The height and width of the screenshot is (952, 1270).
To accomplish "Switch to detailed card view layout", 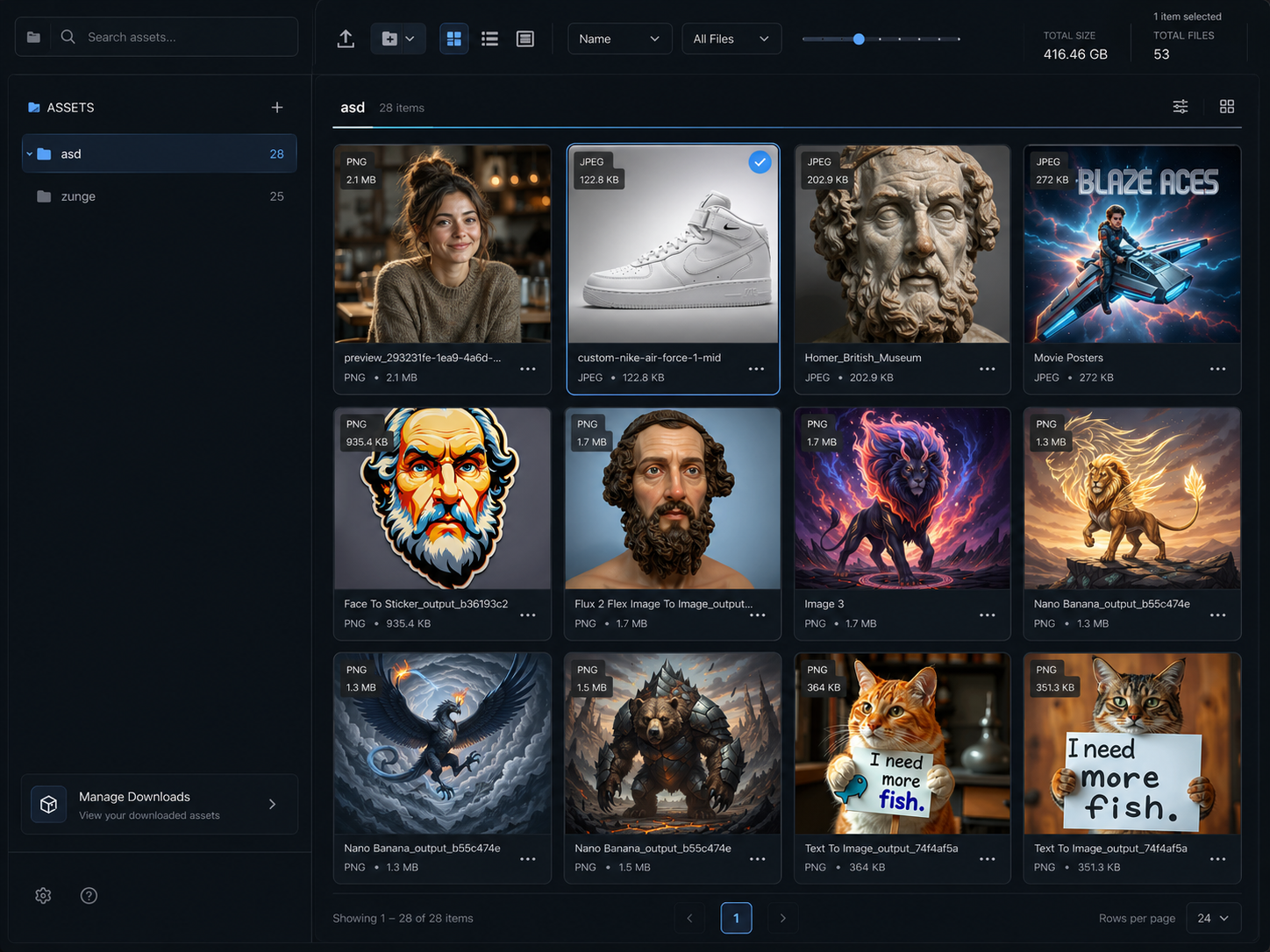I will (525, 39).
